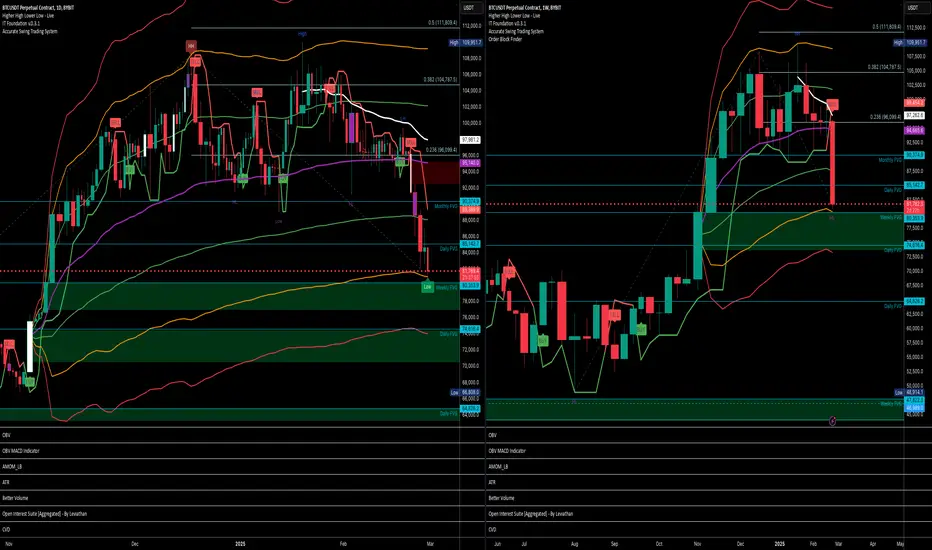932x550 pixels.
Task: Click the 112,000.0 level on 1D price scale
Action: pyautogui.click(x=471, y=26)
